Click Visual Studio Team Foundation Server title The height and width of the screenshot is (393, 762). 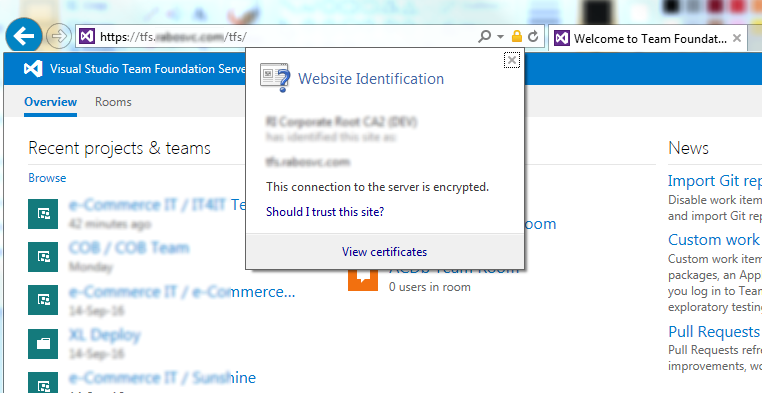148,68
